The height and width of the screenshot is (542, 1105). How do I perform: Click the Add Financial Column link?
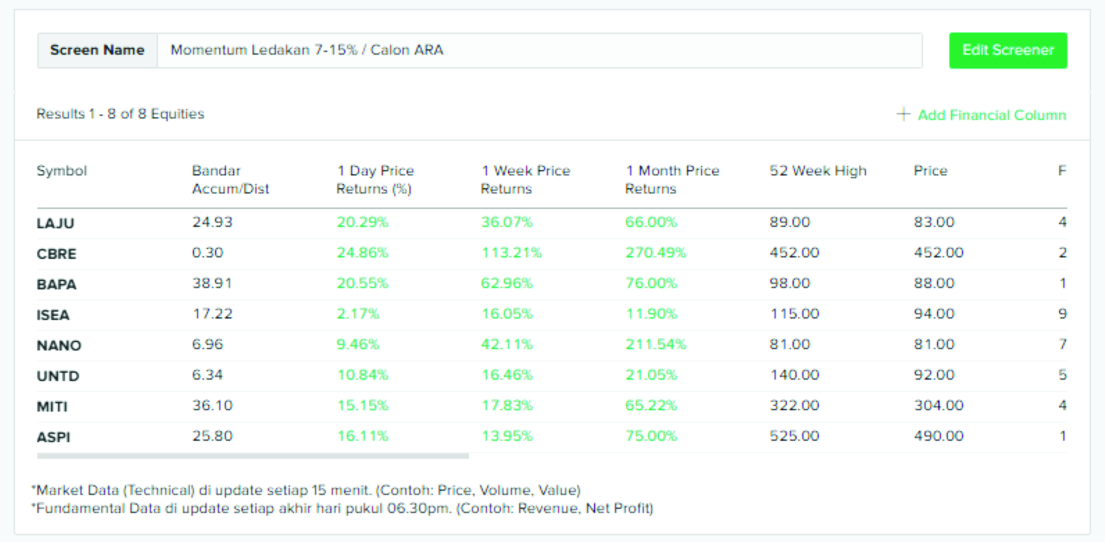pyautogui.click(x=991, y=115)
